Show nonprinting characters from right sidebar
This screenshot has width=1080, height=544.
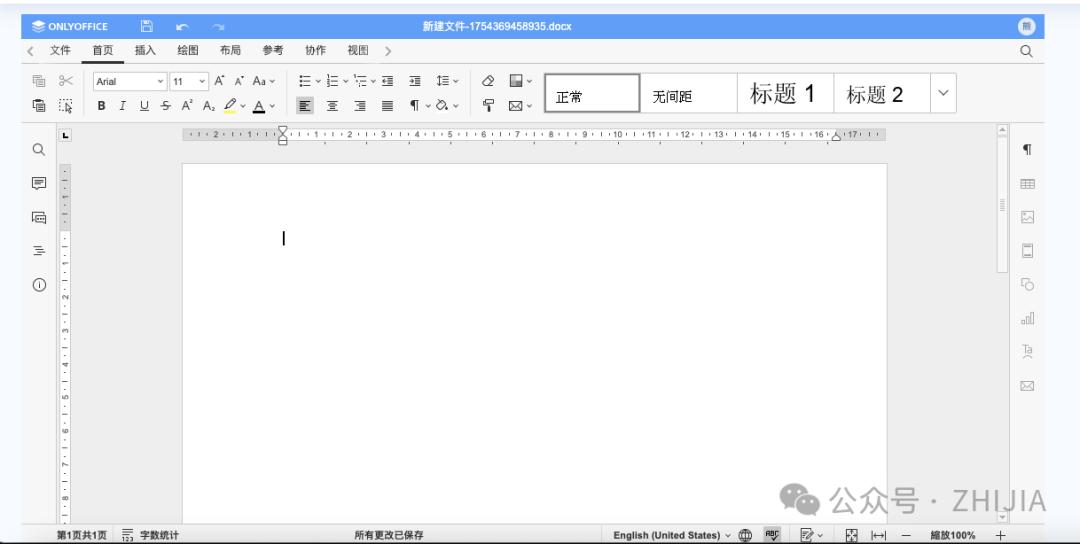[x=1027, y=150]
